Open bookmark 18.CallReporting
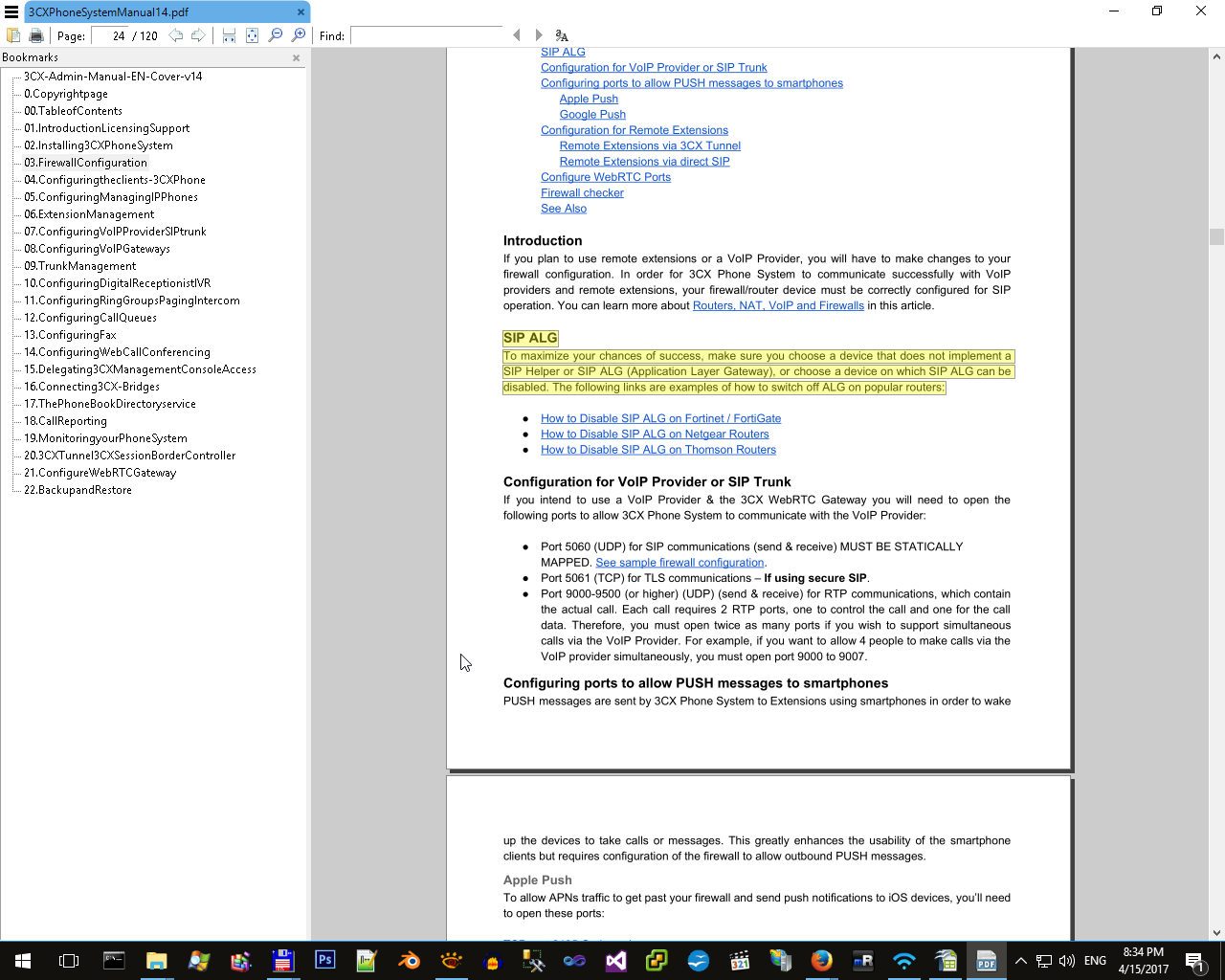This screenshot has width=1225, height=980. [x=66, y=421]
